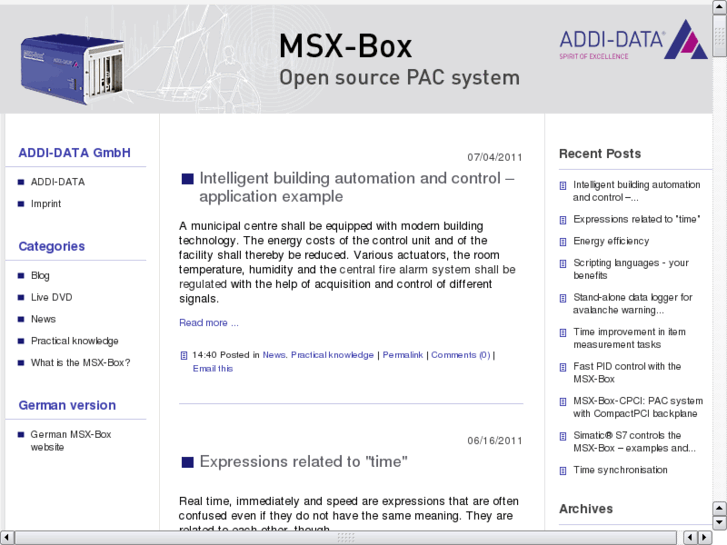Click the square bullet before Intelligent building automation title
This screenshot has width=727, height=545.
pos(187,179)
